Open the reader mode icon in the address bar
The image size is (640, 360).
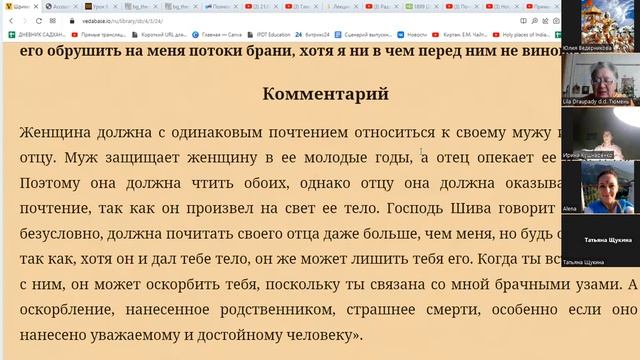[x=523, y=21]
